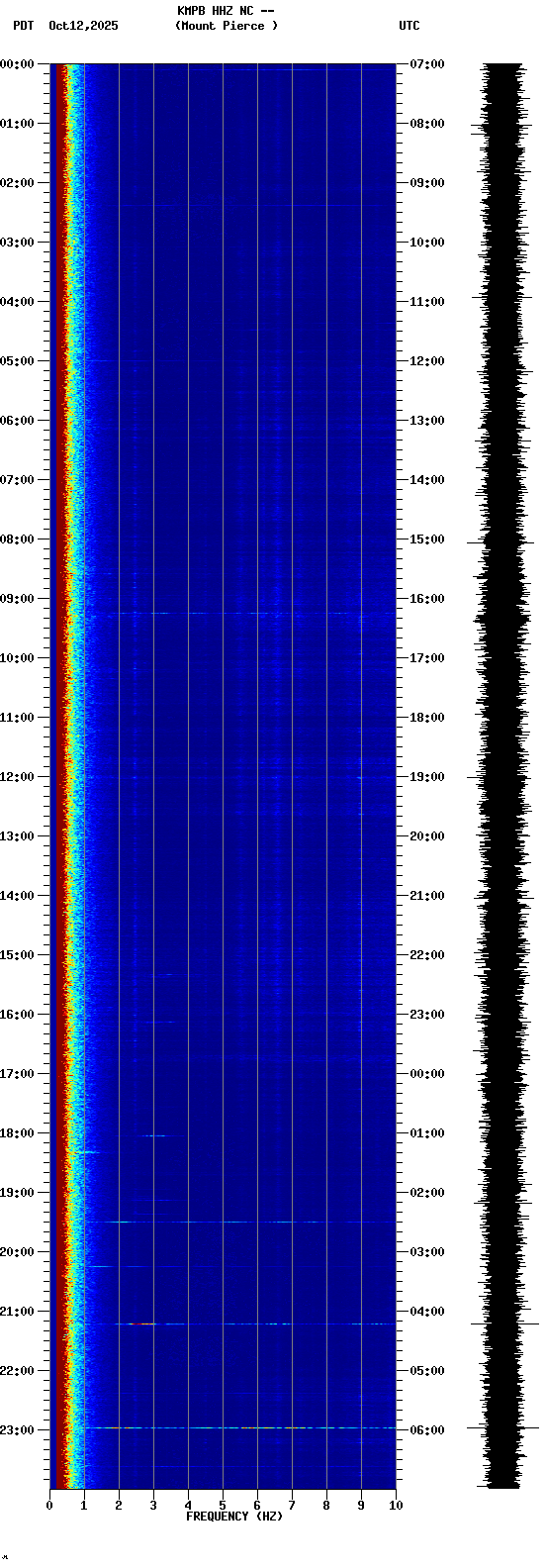Viewport: 546px width, 1568px height.
Task: Click the 09:00 UTC time tick label
Action: pos(427,183)
